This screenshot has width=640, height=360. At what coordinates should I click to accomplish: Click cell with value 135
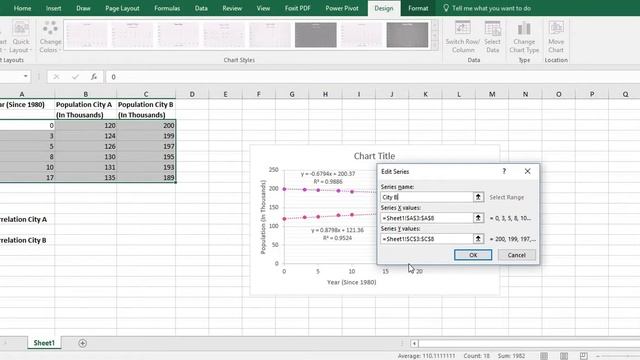click(x=86, y=178)
